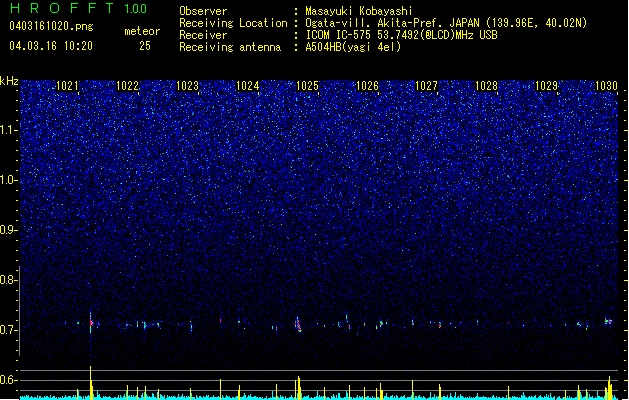Click the 1028 time axis label
Viewport: 629px width, 400px height.
[x=487, y=86]
